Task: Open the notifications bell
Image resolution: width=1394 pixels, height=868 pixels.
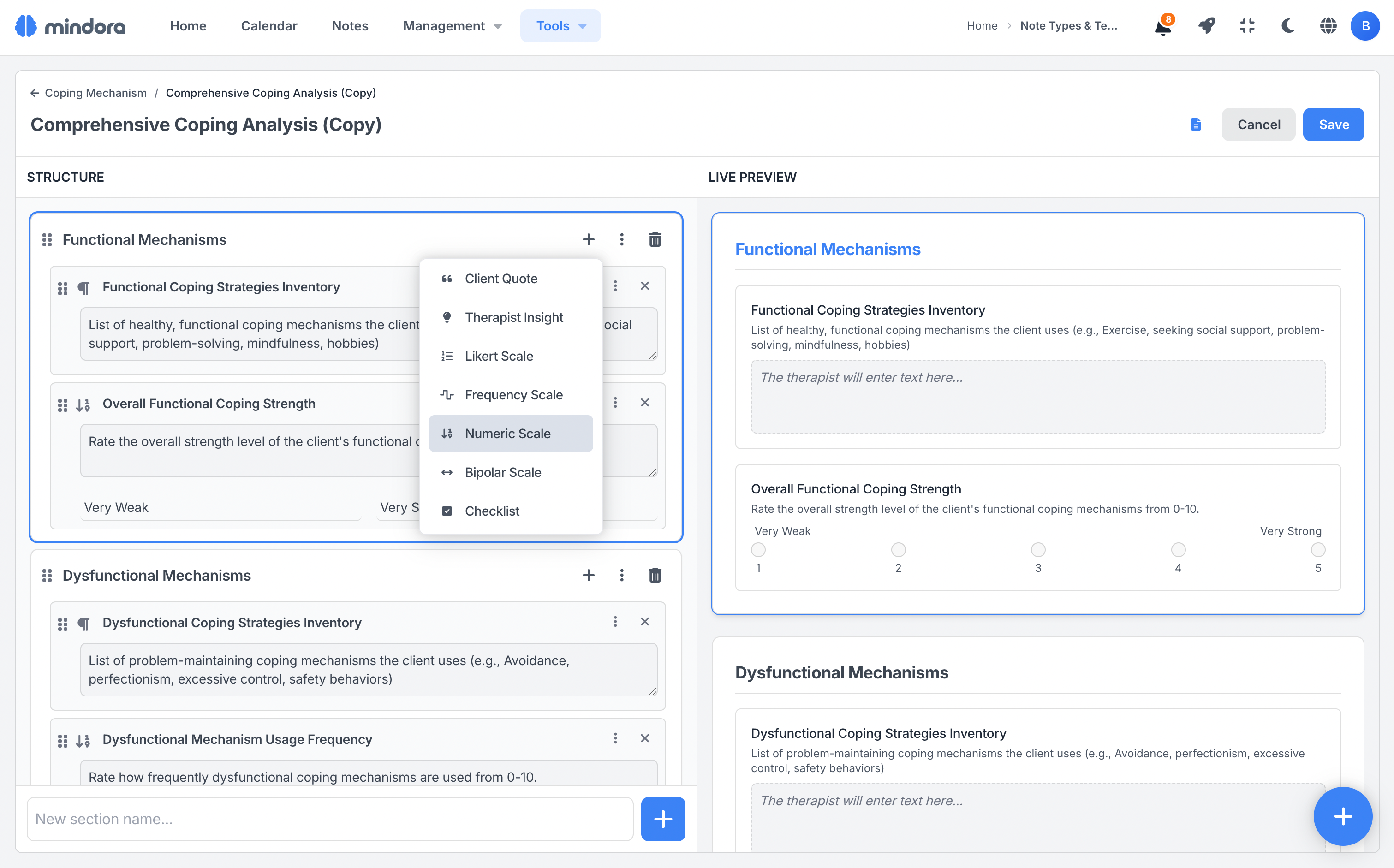Action: [x=1163, y=26]
